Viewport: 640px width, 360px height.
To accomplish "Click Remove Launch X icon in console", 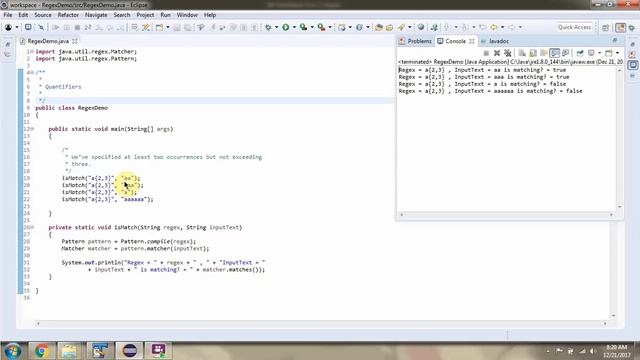I will point(497,53).
